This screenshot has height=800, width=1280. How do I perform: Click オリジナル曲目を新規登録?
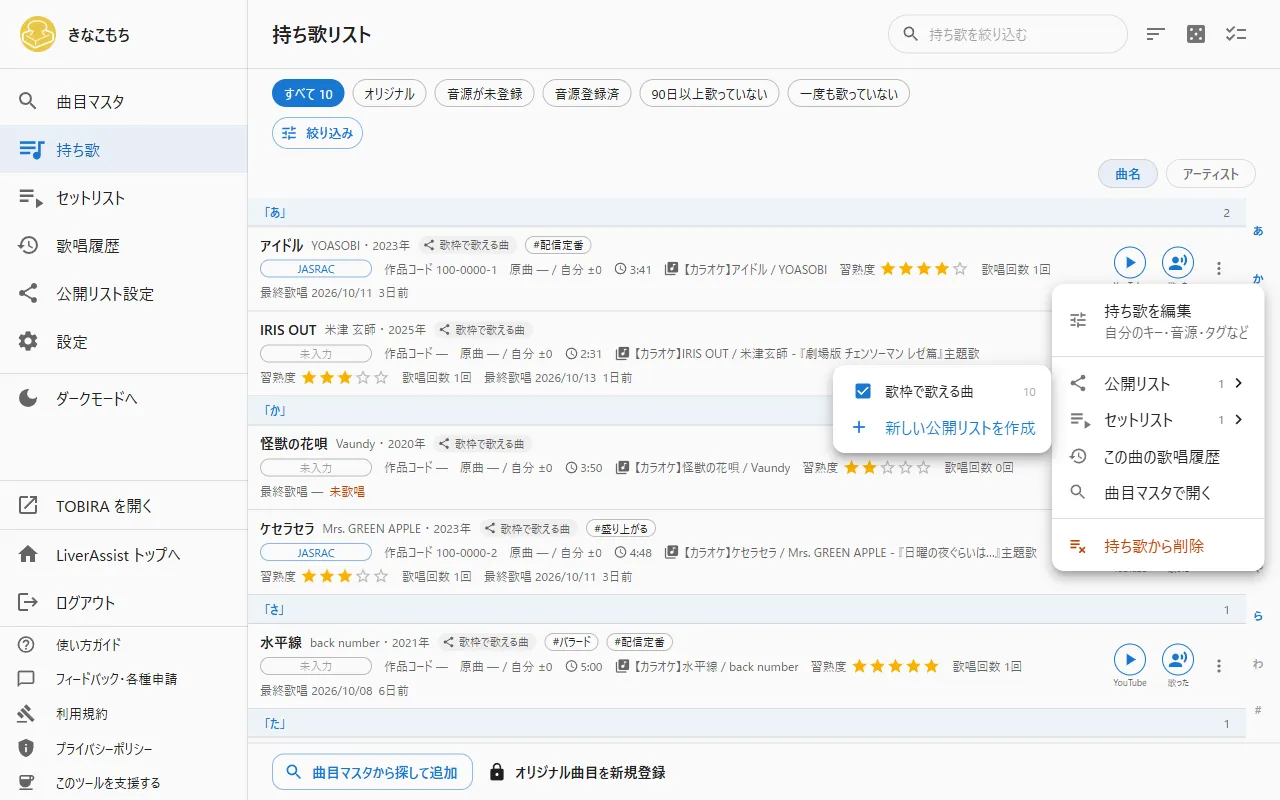pyautogui.click(x=577, y=772)
